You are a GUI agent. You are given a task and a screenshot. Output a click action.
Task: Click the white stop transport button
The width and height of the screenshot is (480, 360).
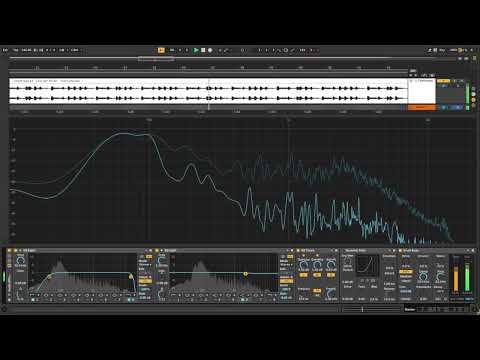click(203, 50)
